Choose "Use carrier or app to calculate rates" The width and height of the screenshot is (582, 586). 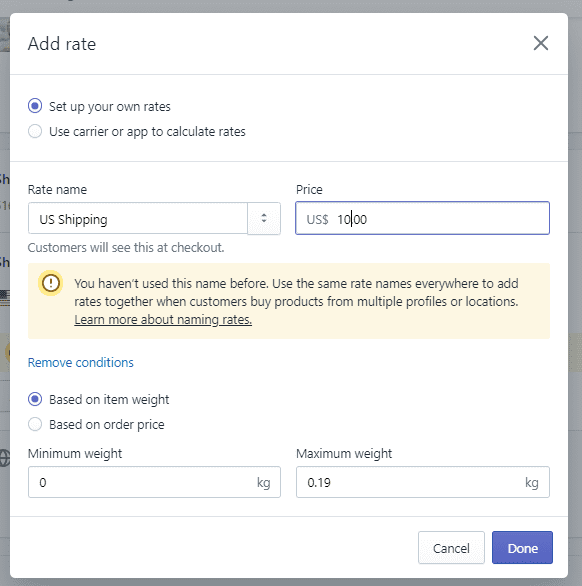click(35, 131)
